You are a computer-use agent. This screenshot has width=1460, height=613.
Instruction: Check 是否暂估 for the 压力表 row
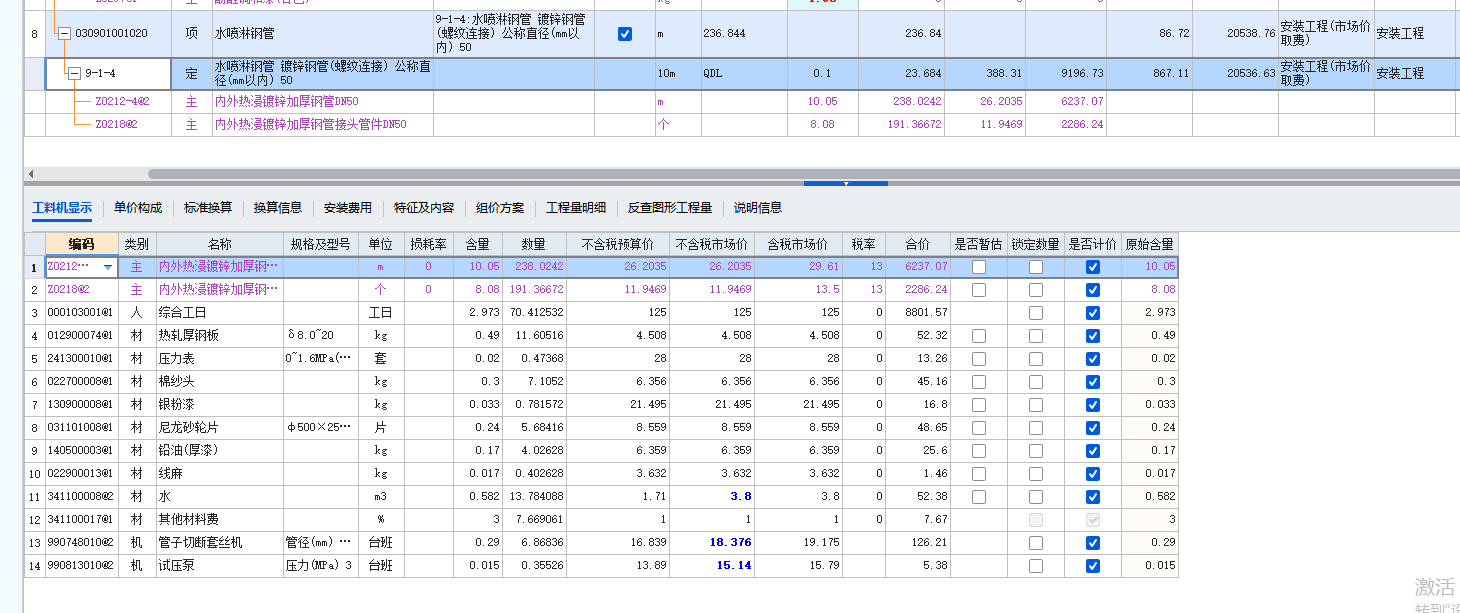pos(978,358)
